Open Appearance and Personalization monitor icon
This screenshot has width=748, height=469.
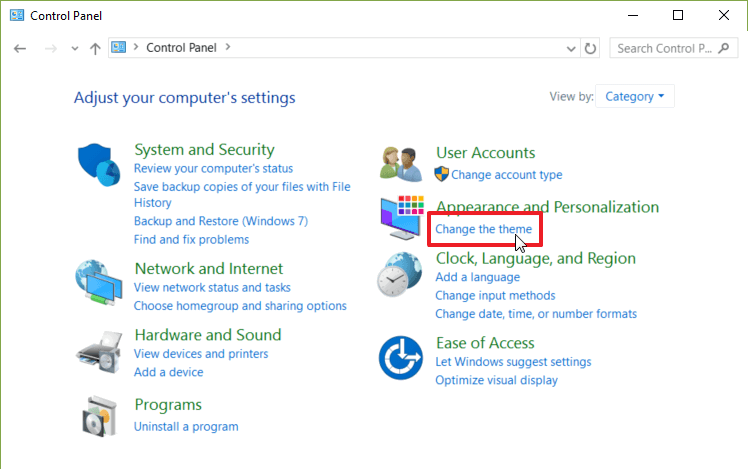(x=403, y=217)
